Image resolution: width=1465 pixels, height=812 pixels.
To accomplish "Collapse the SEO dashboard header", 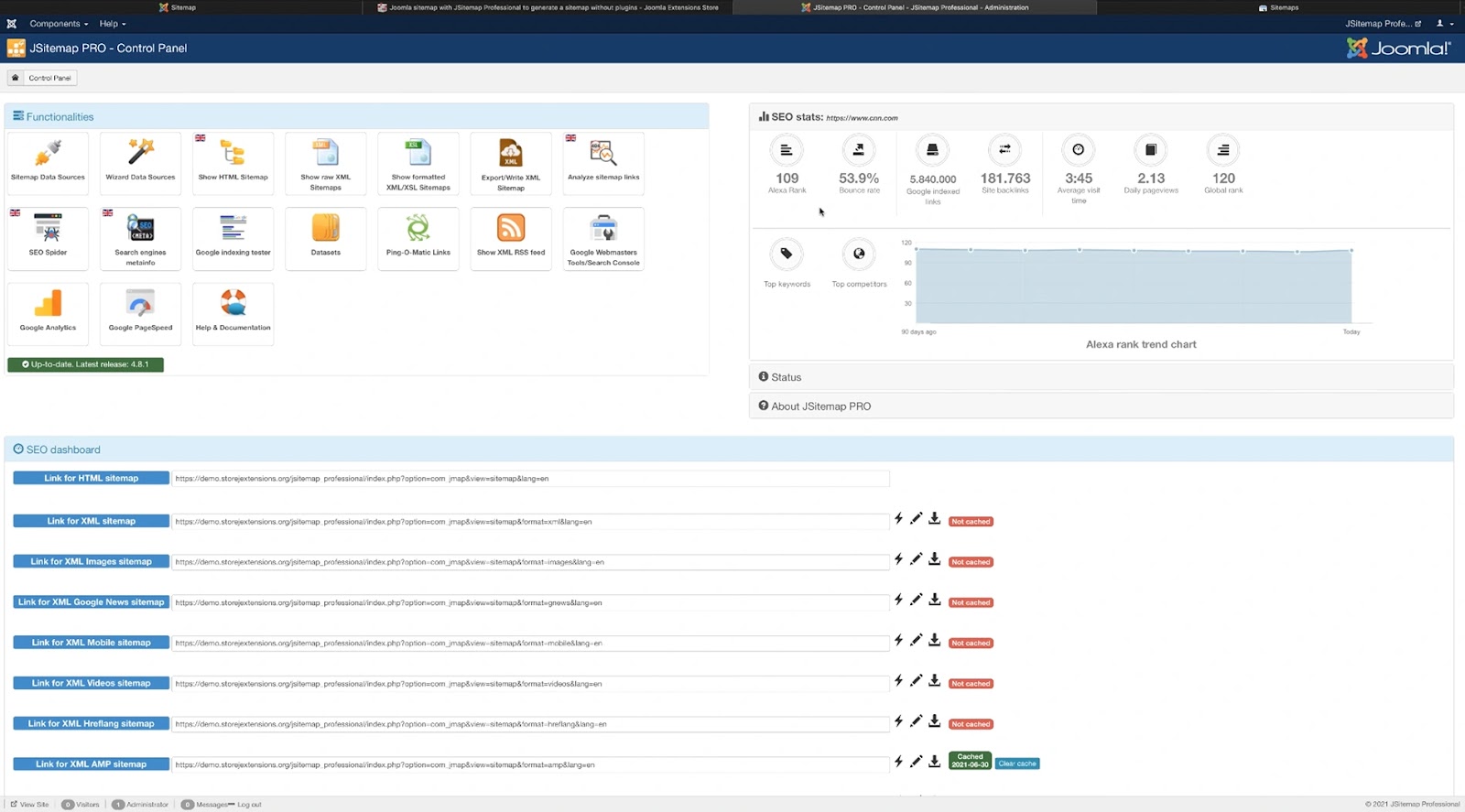I will (x=62, y=449).
